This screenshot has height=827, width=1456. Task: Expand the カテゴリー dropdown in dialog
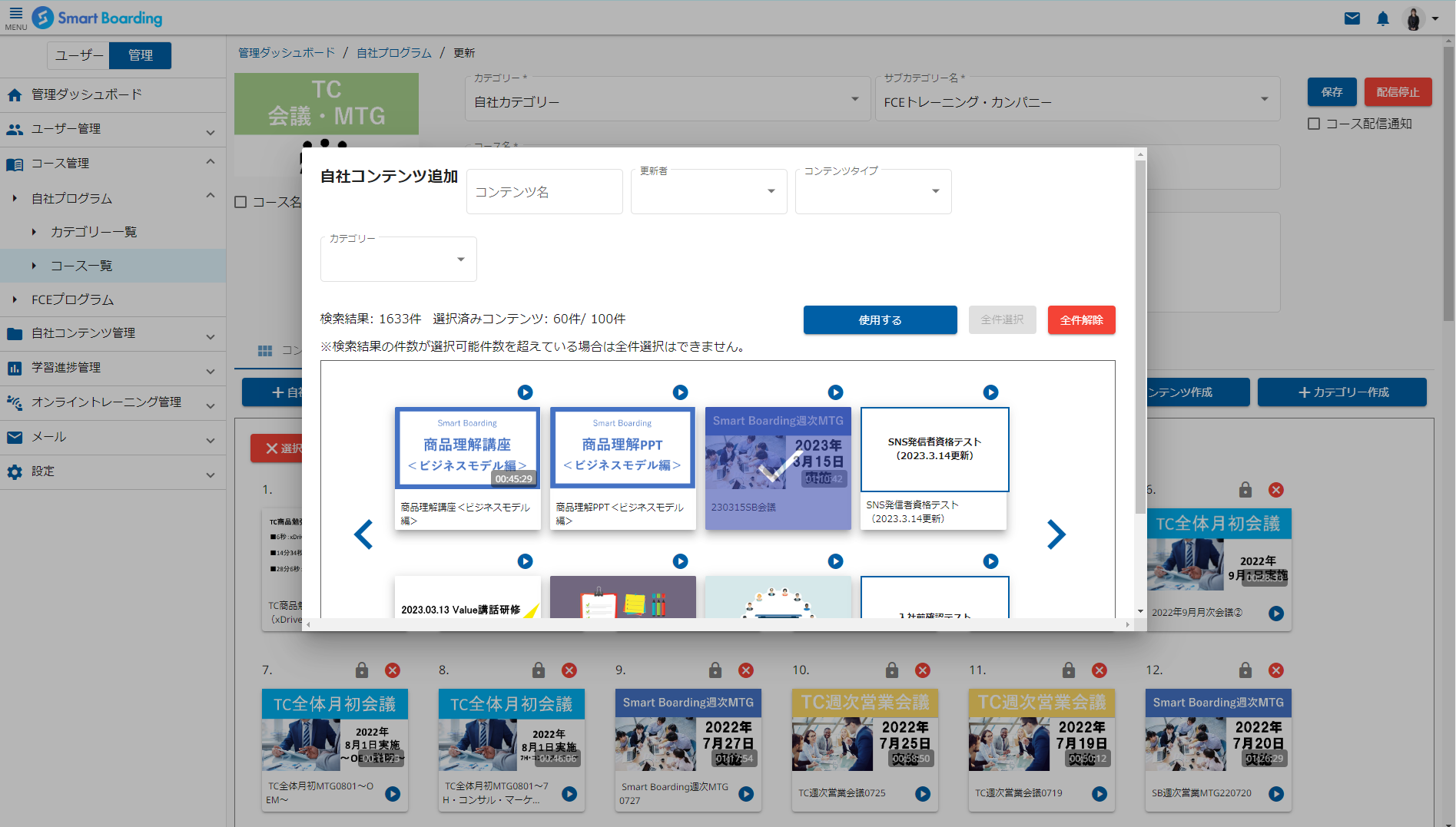[398, 260]
